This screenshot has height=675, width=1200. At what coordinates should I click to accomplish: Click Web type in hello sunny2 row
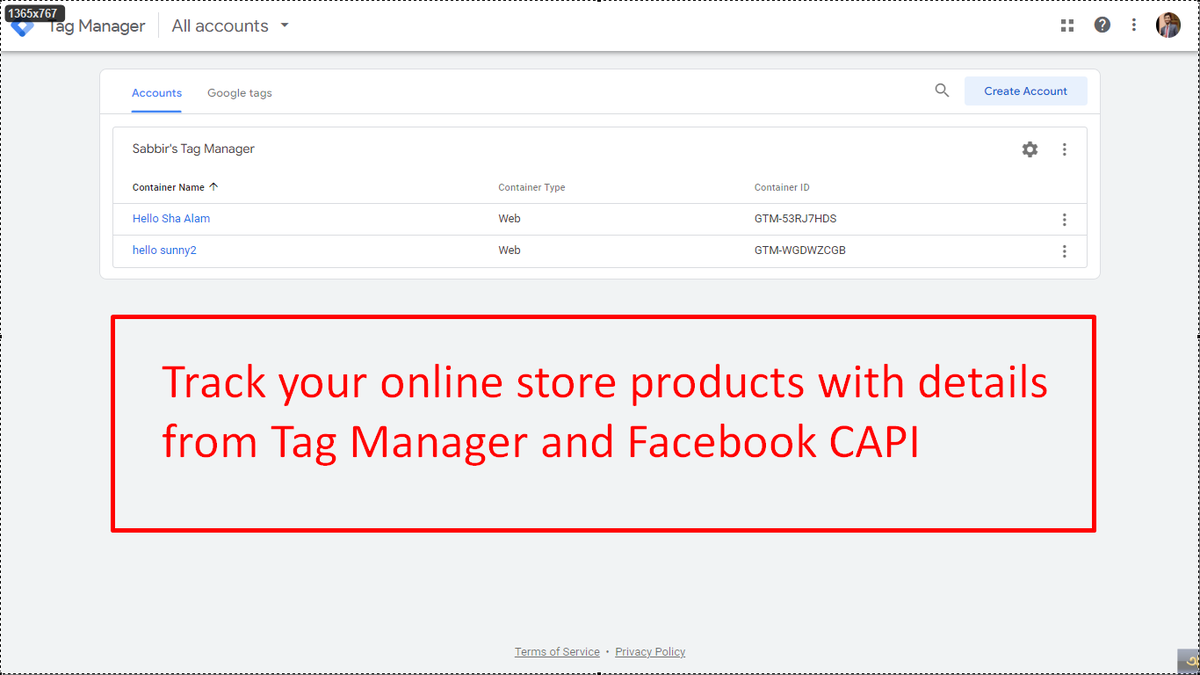509,250
